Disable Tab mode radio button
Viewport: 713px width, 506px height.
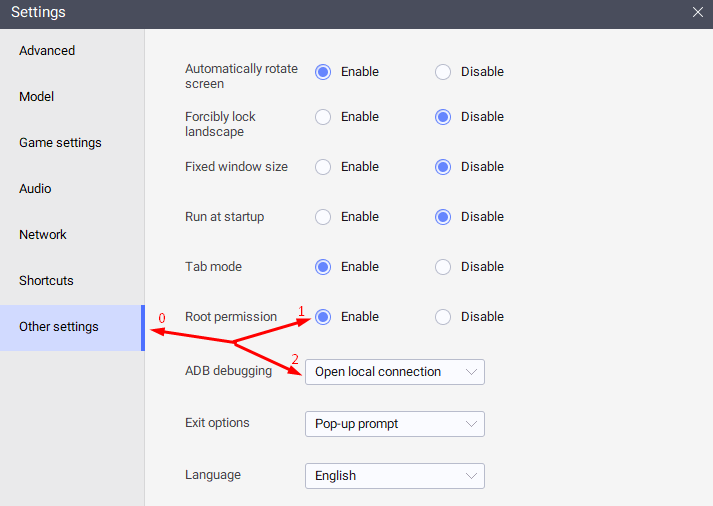point(443,267)
